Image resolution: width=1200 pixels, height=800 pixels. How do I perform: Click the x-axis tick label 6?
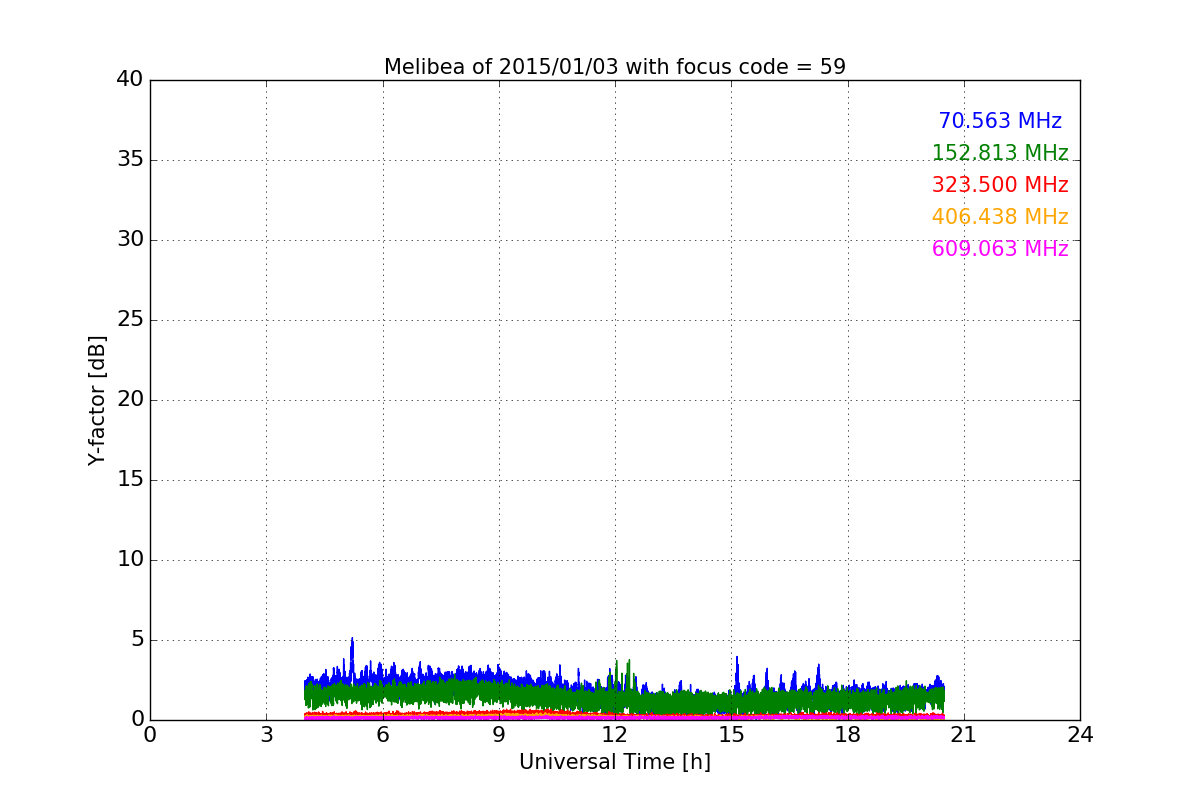[382, 735]
